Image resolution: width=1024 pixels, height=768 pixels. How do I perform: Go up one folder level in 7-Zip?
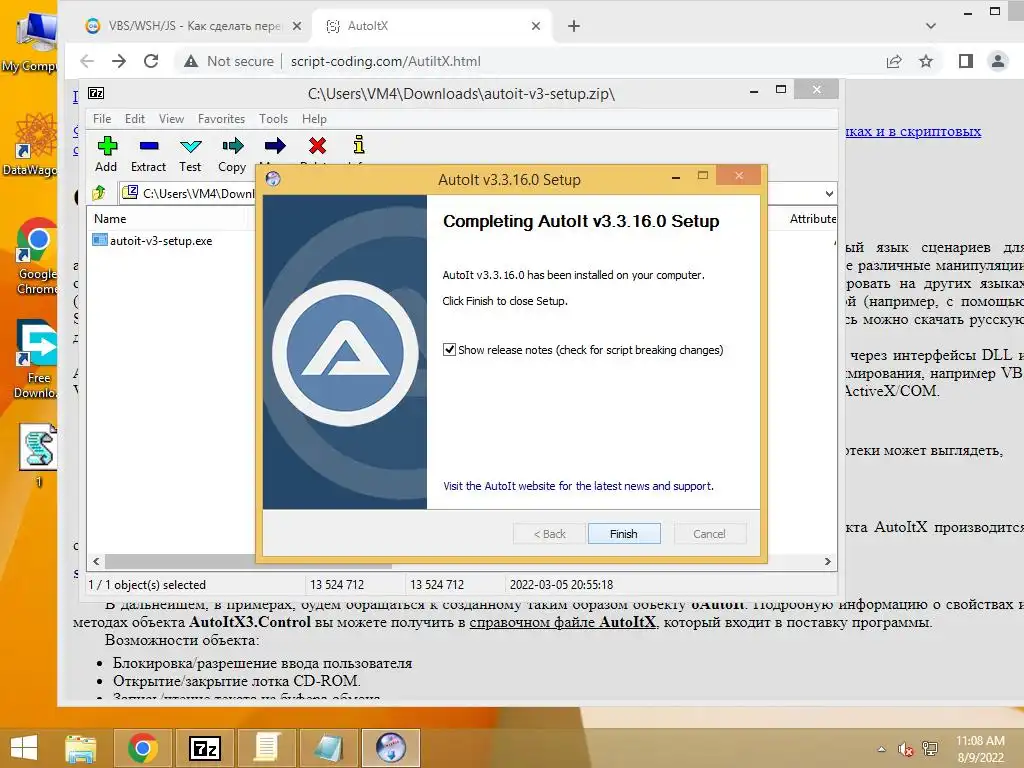99,193
